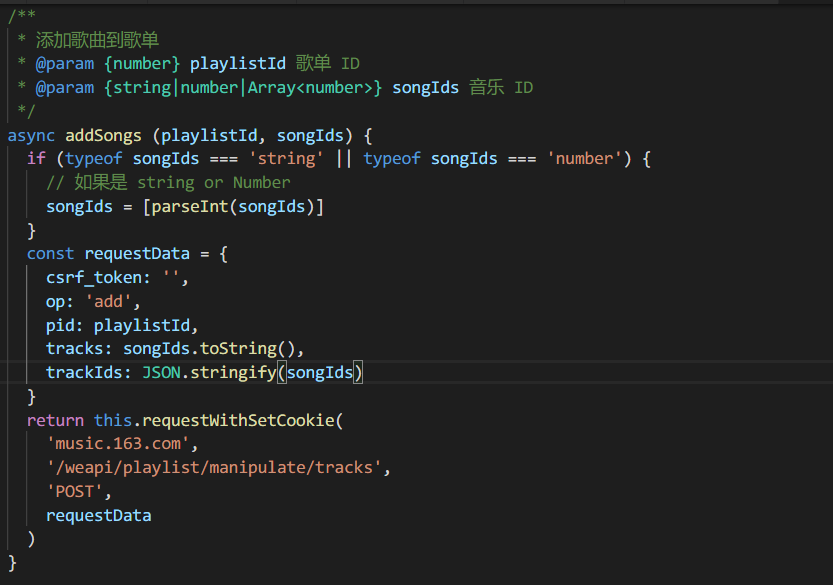833x585 pixels.
Task: Click the 音乐 ID description in the comment
Action: (x=500, y=88)
